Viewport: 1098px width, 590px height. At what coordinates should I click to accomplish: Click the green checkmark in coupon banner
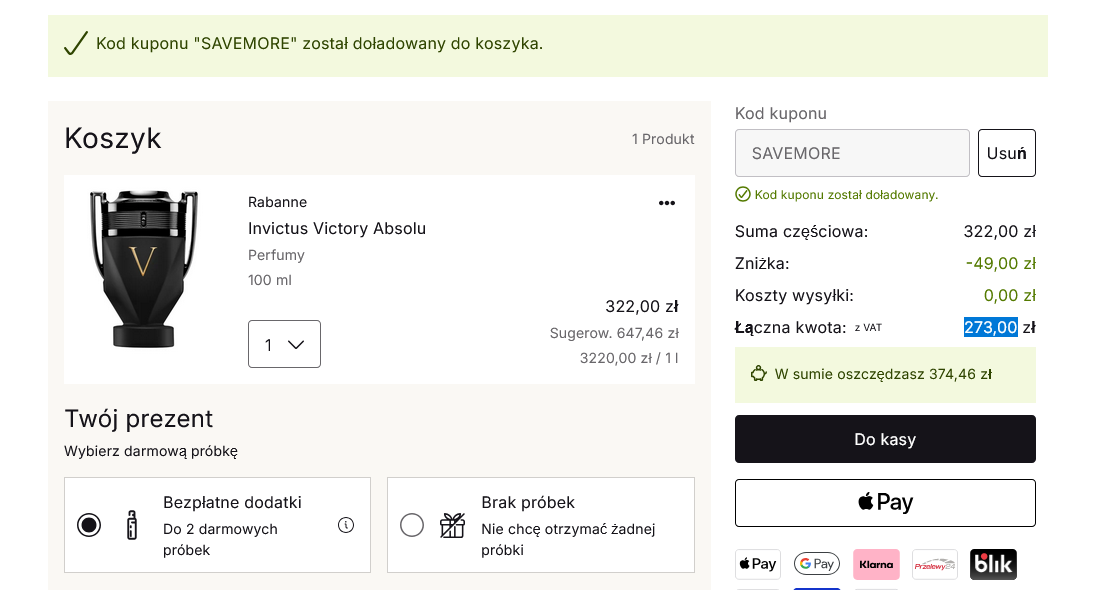(x=76, y=43)
